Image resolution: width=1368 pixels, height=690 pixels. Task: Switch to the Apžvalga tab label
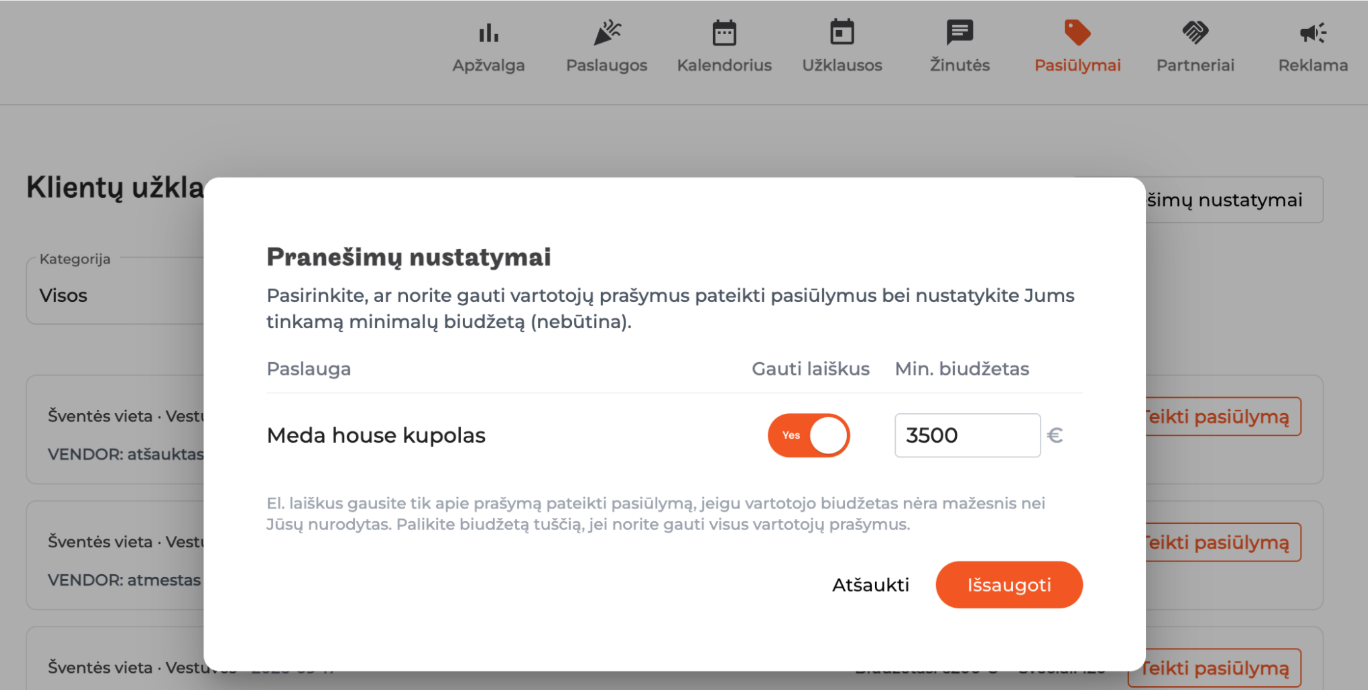[488, 65]
